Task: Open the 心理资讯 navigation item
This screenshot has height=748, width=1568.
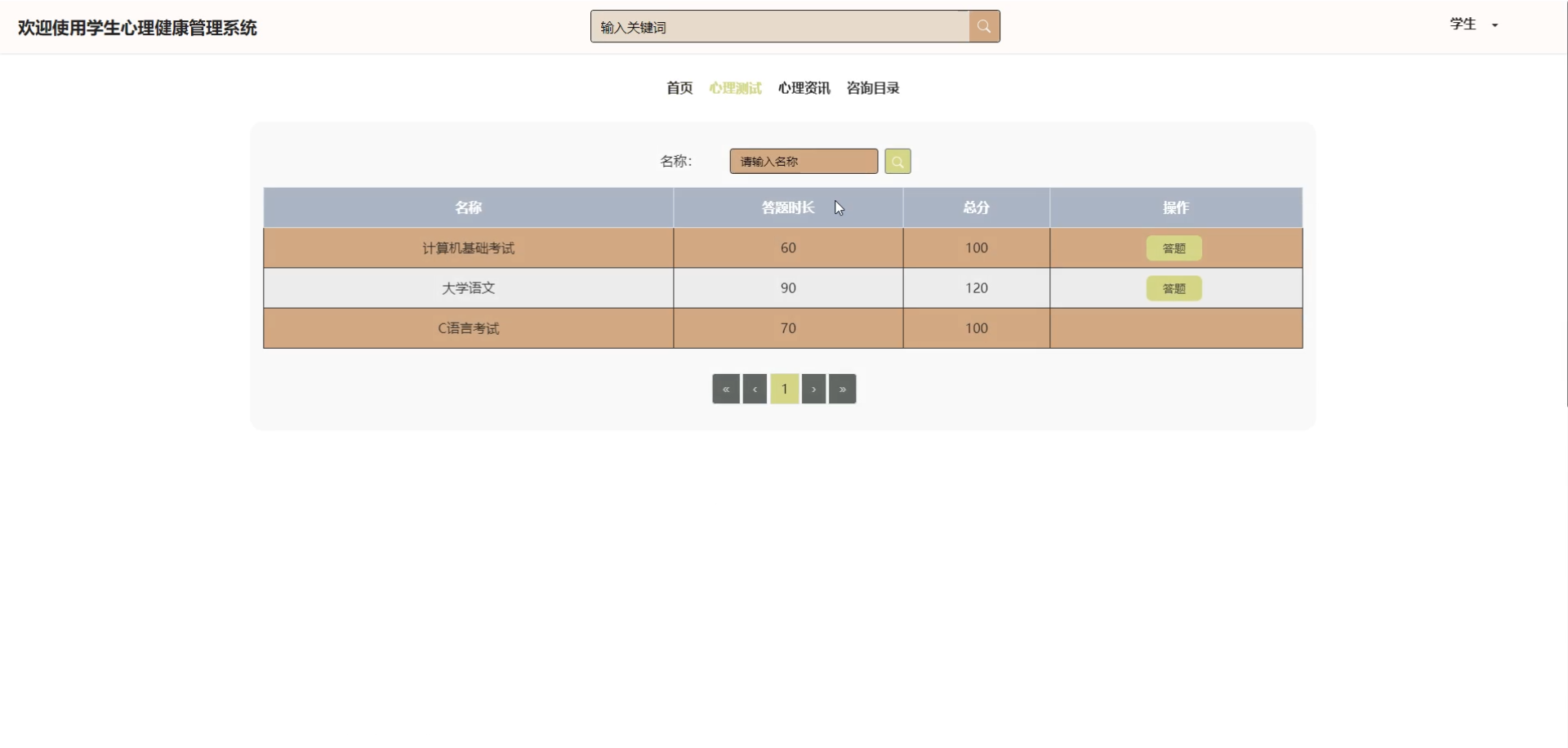Action: (x=804, y=88)
